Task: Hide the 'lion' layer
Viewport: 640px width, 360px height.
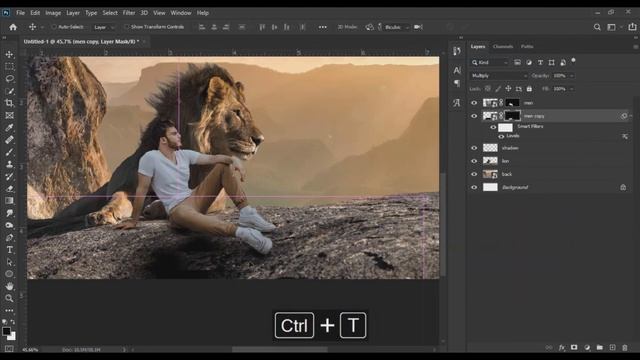Action: coord(474,161)
